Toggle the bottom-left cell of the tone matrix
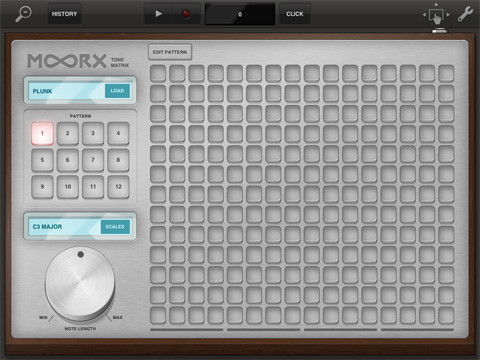This screenshot has width=480, height=360. 158,315
